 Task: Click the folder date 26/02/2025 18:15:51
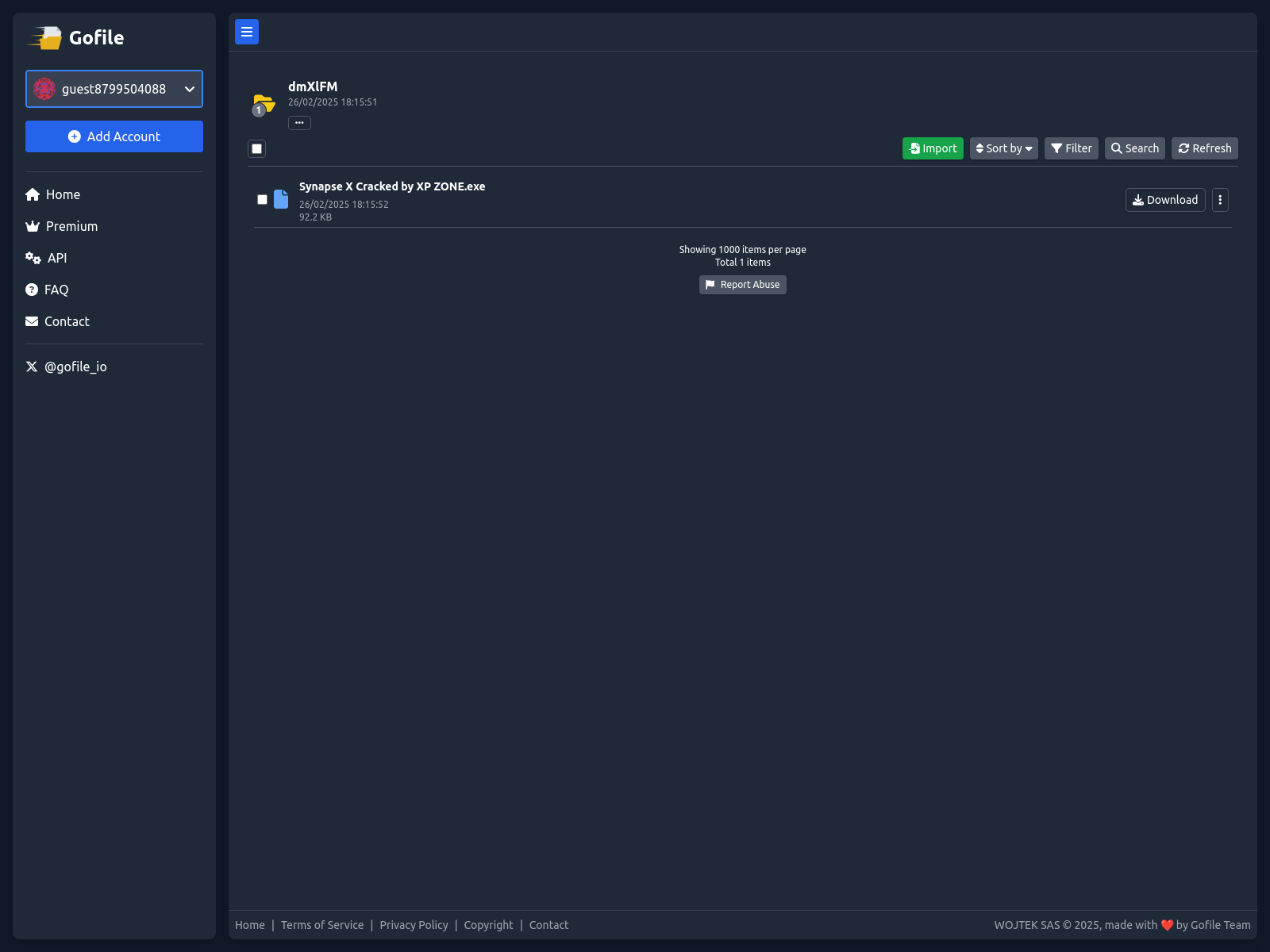click(x=333, y=102)
